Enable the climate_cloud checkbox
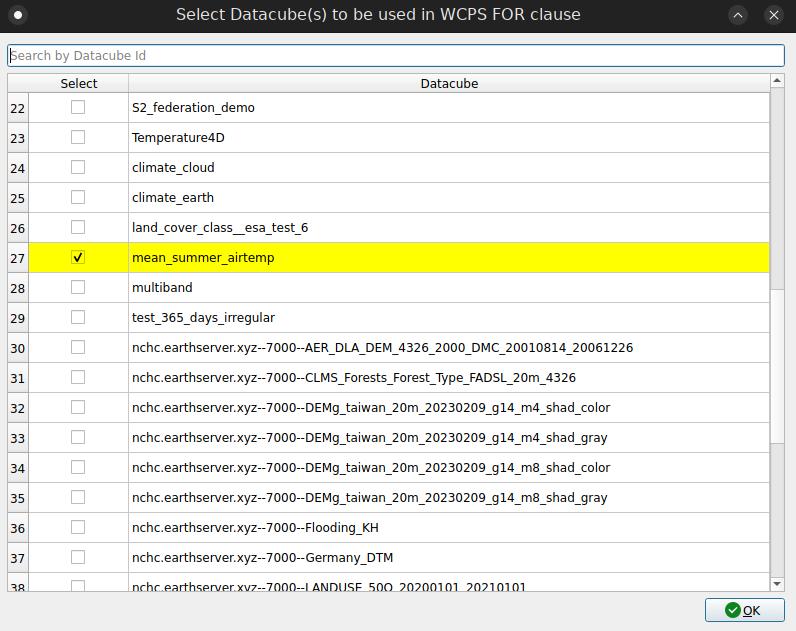The height and width of the screenshot is (631, 796). coord(78,167)
